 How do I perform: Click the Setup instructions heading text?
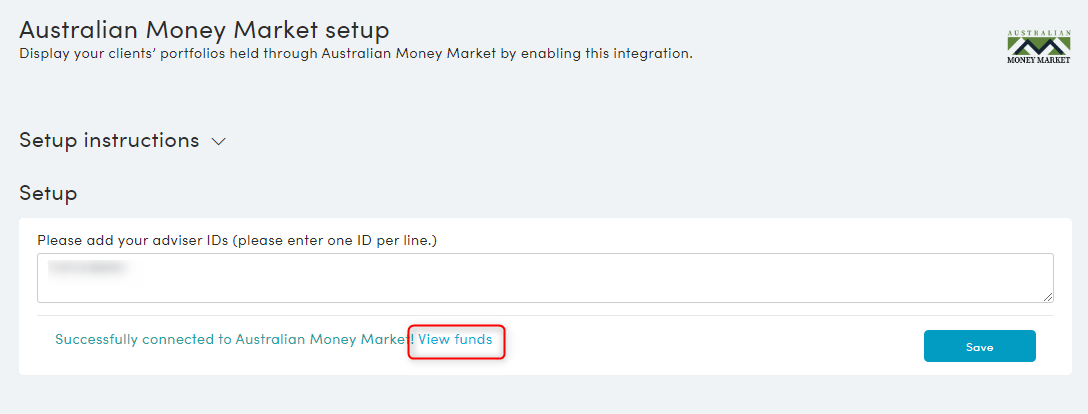[x=109, y=140]
